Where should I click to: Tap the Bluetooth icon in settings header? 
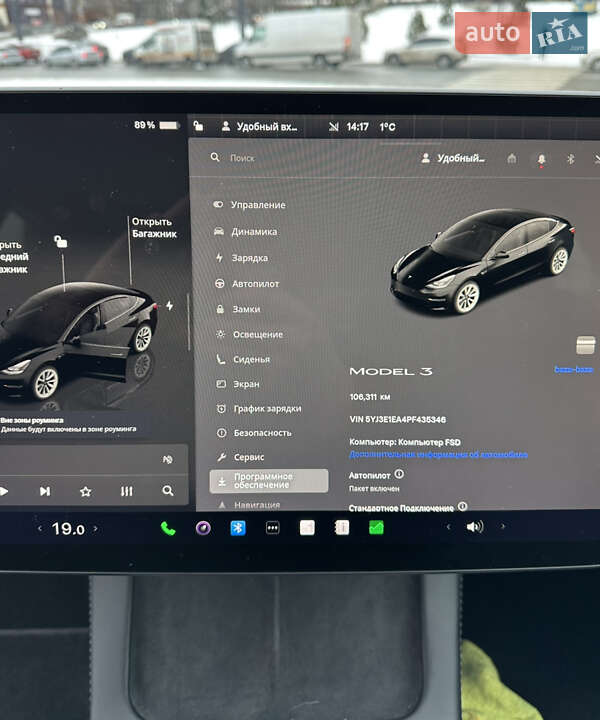click(x=570, y=159)
